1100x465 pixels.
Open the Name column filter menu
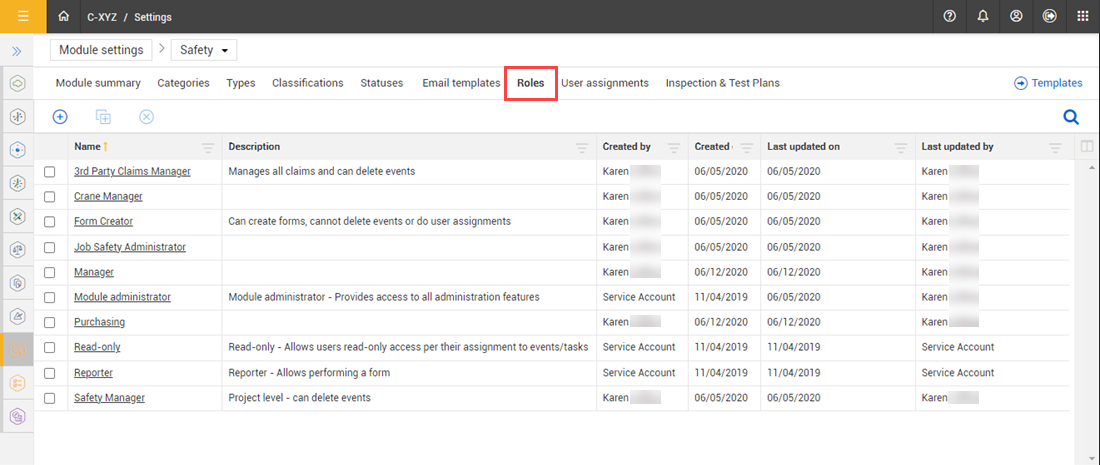pos(208,147)
